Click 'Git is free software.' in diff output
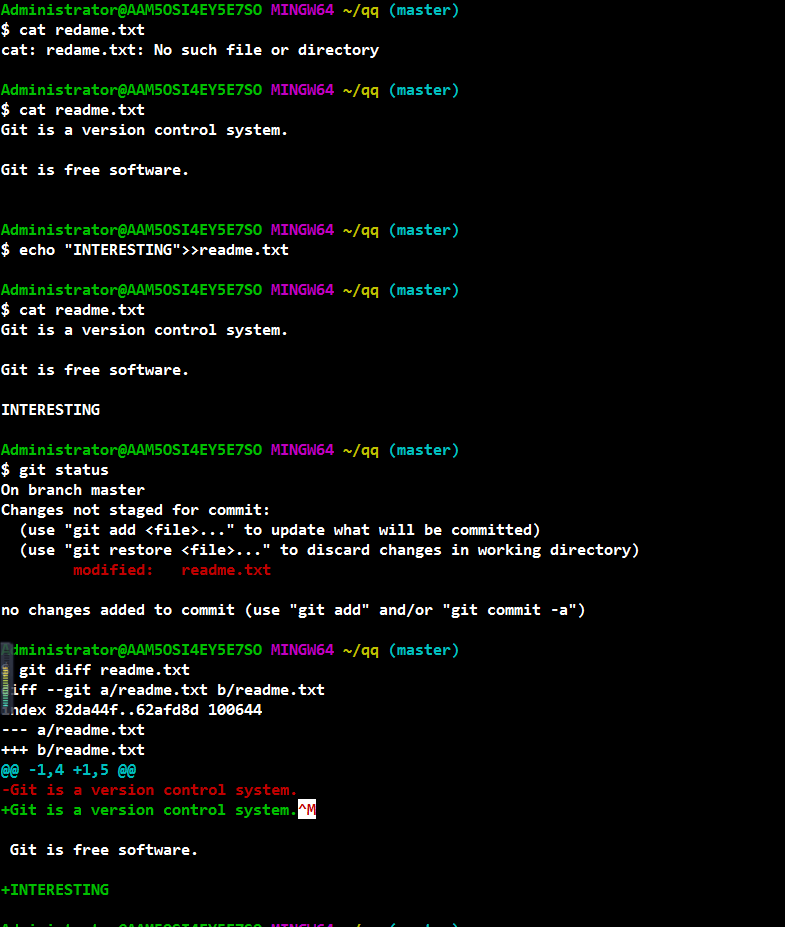Image resolution: width=785 pixels, height=927 pixels. 103,850
